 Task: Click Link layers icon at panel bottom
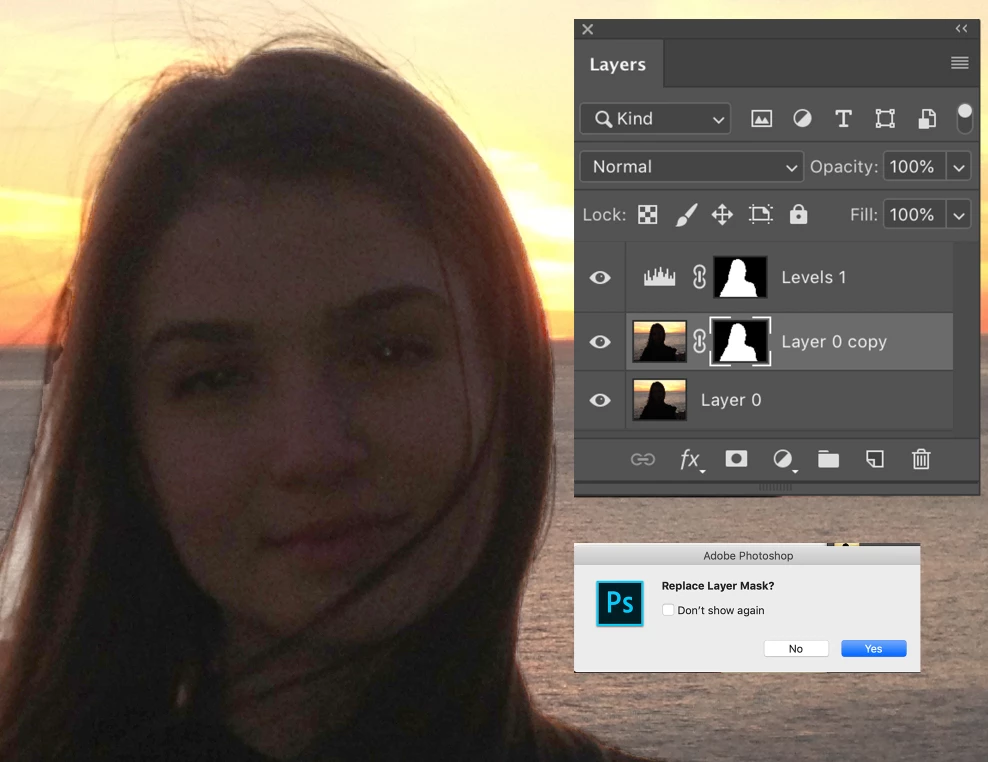[x=643, y=459]
